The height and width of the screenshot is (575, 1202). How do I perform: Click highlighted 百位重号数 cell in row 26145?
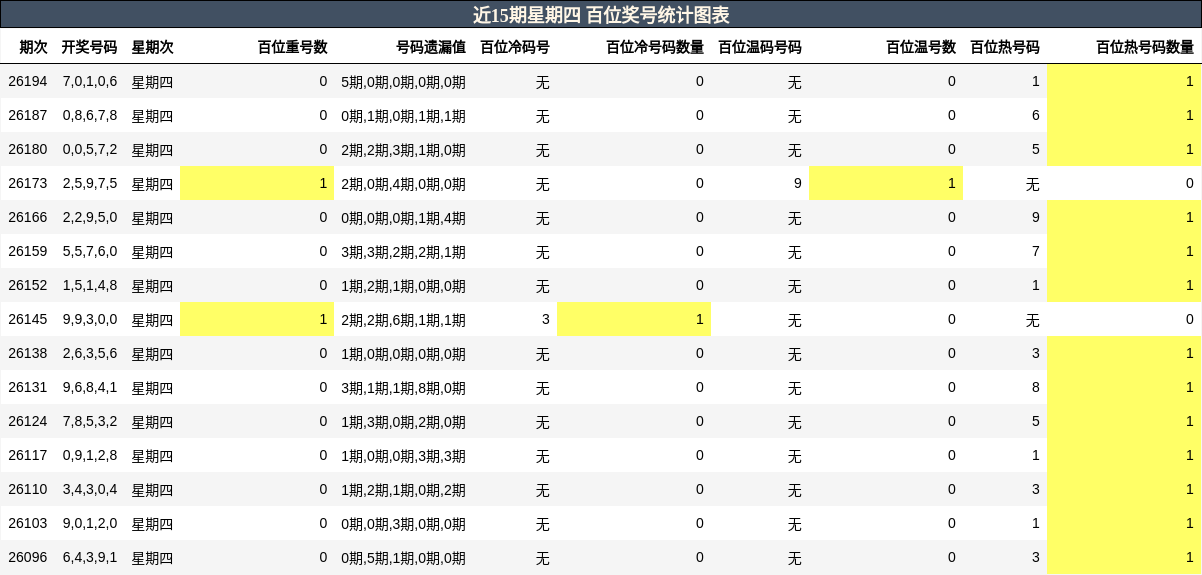tap(257, 319)
